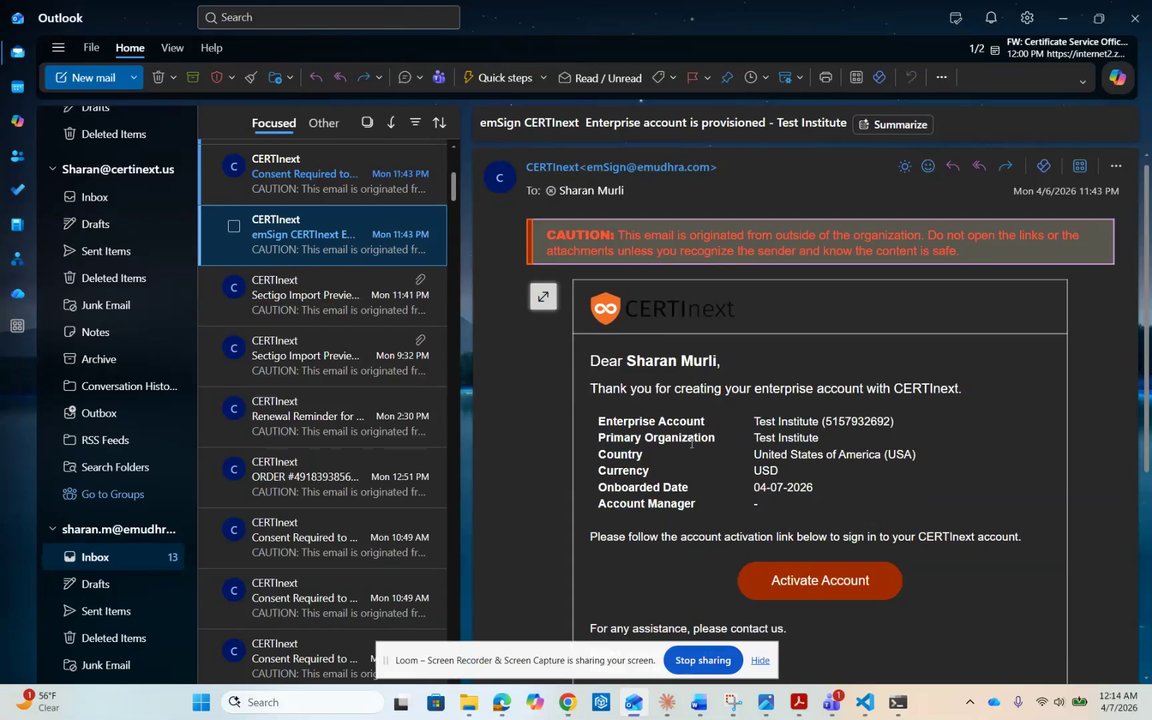Print the email using printer icon
This screenshot has width=1152, height=720.
(826, 77)
